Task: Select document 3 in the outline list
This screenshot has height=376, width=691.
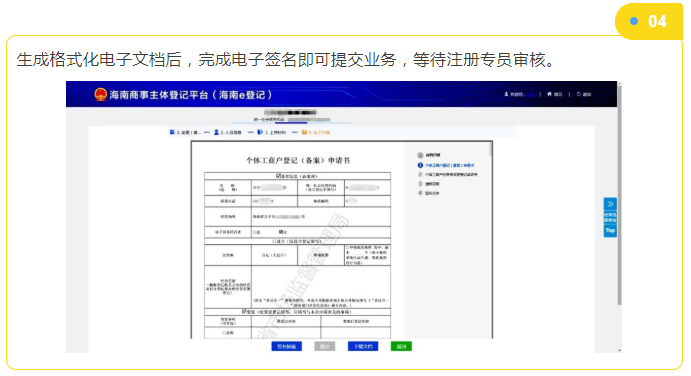Action: 428,184
